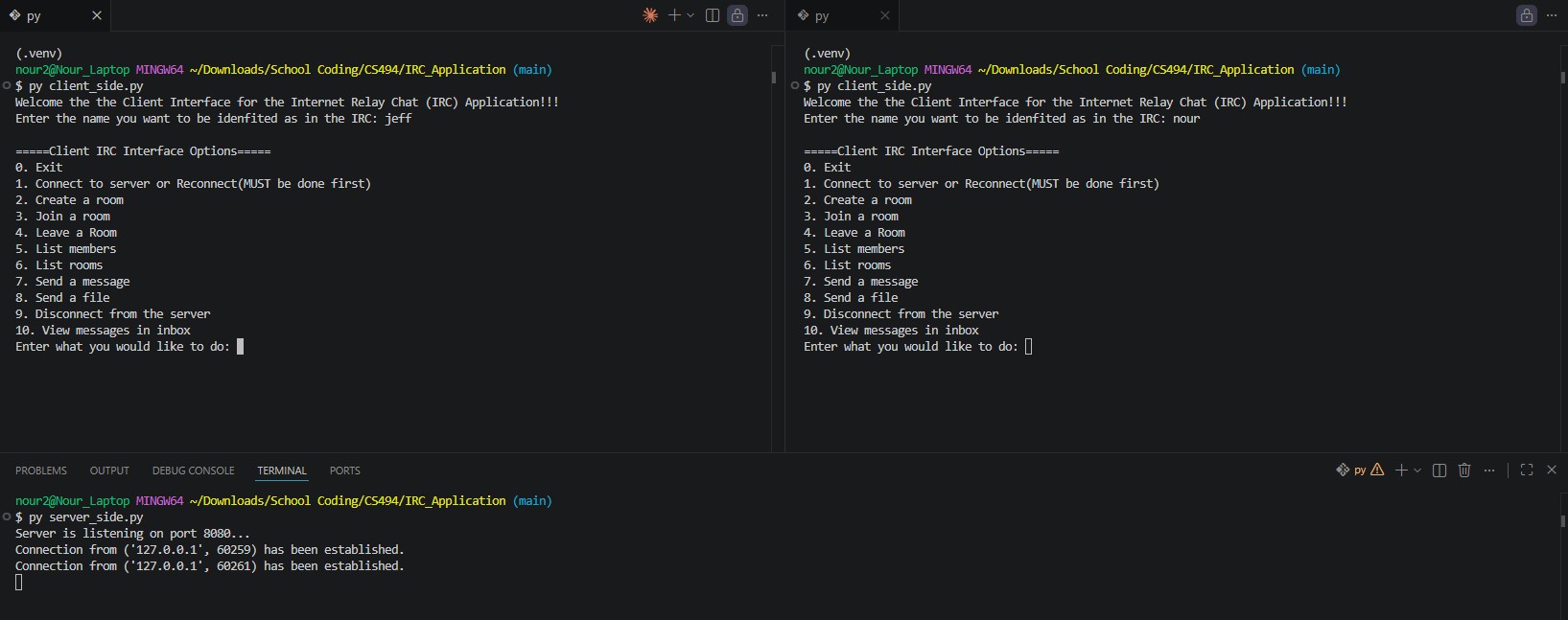Image resolution: width=1568 pixels, height=620 pixels.
Task: Click the py terminal indicator with warning
Action: (x=1360, y=470)
